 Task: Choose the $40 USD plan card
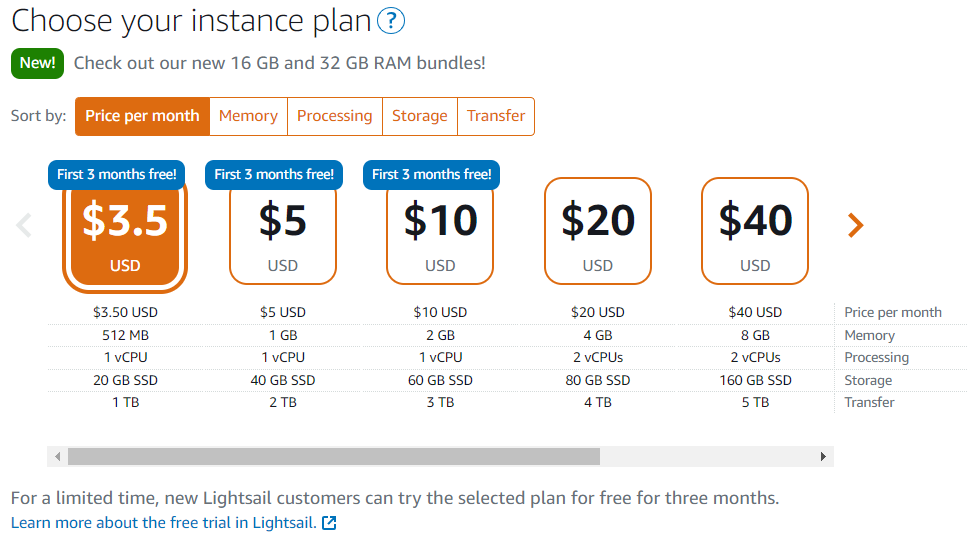755,231
